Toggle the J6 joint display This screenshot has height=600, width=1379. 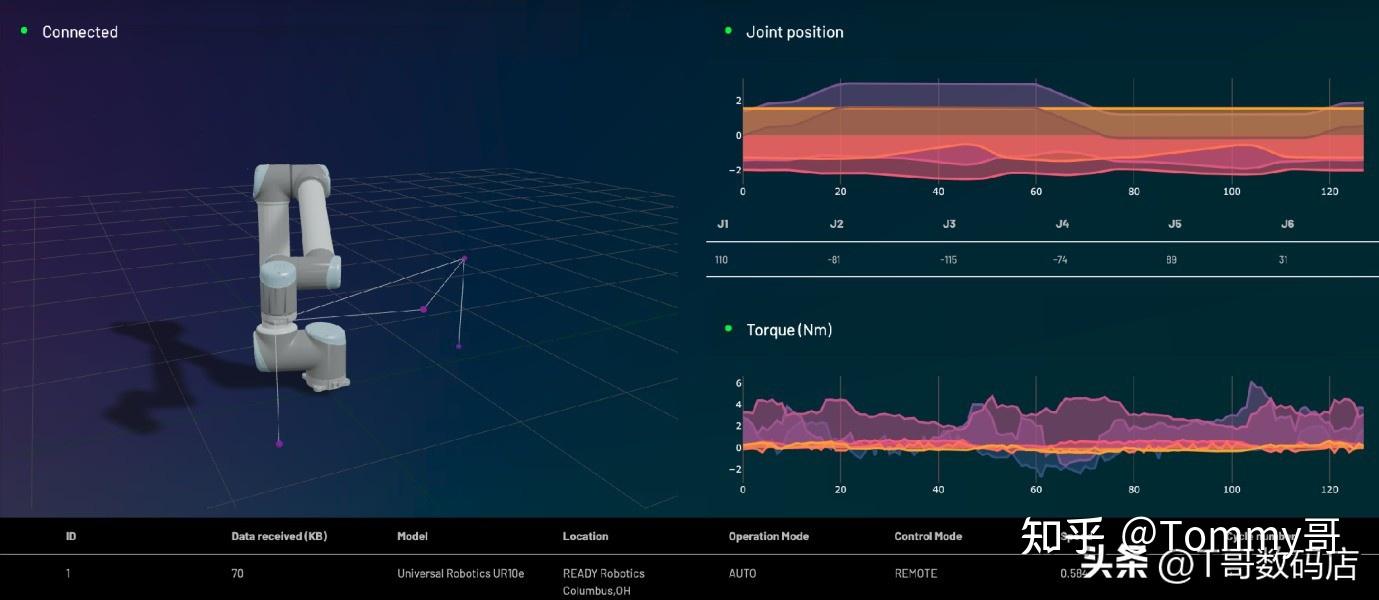1286,223
